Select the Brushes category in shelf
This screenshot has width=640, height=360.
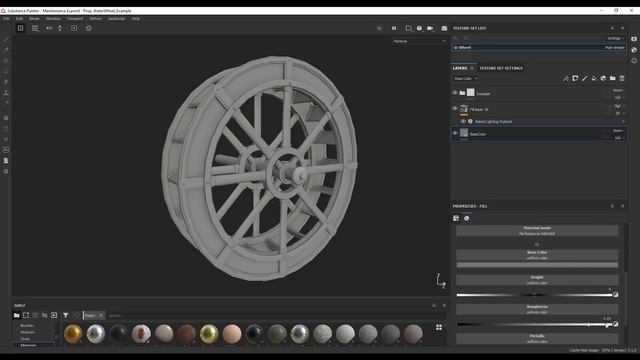point(27,326)
